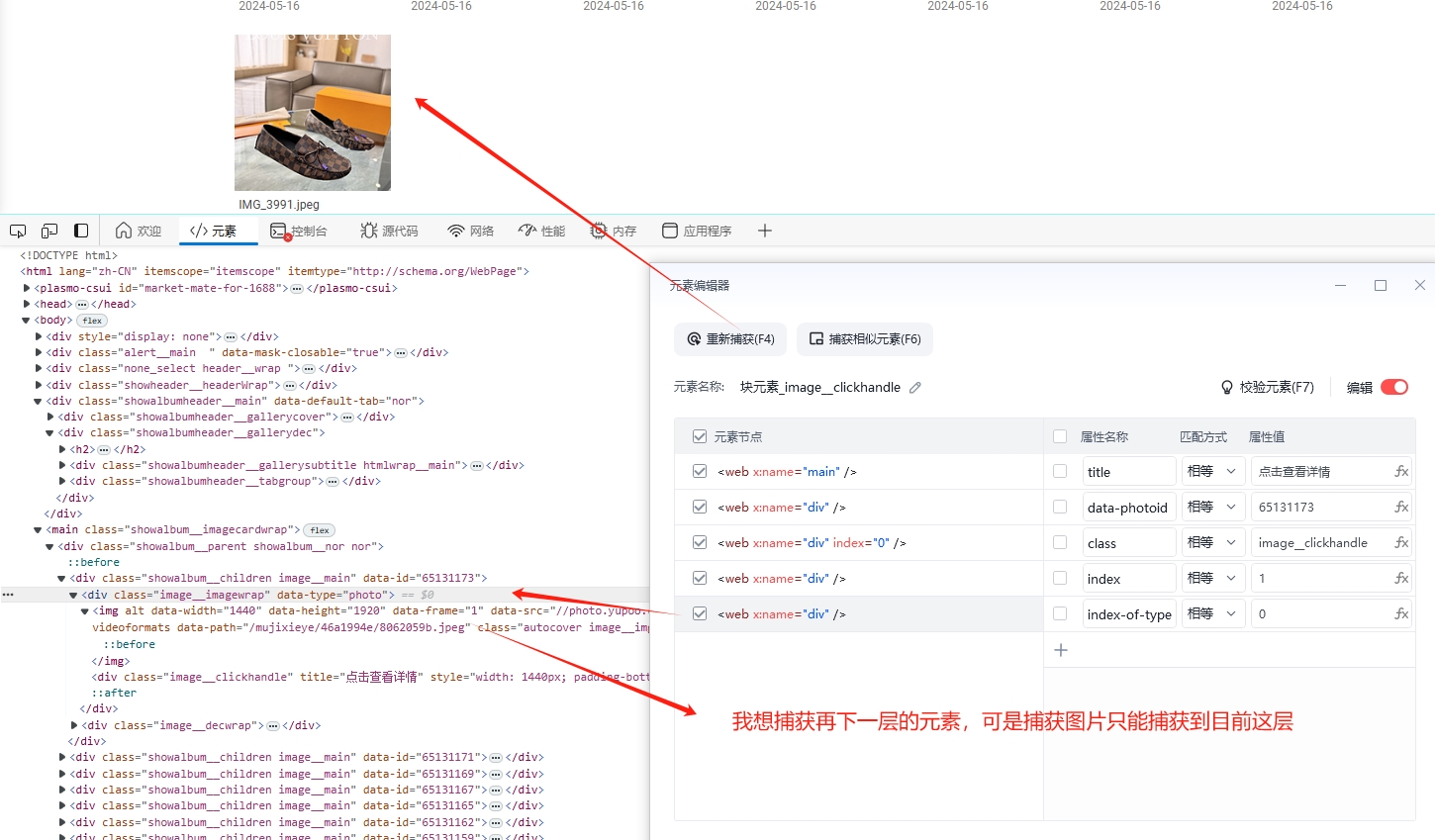The image size is (1435, 840).
Task: Switch off the 编辑 toggle
Action: [x=1393, y=387]
